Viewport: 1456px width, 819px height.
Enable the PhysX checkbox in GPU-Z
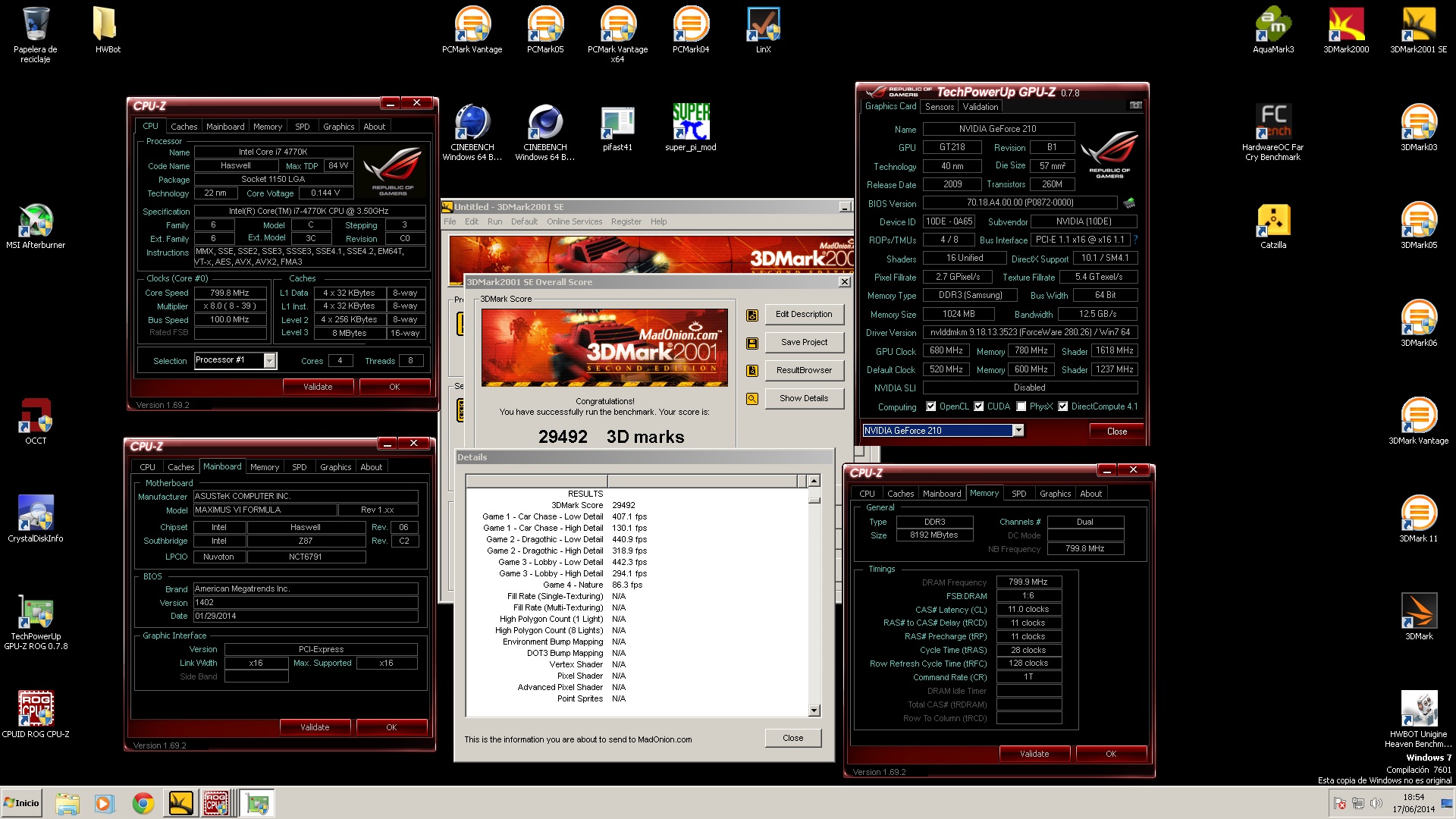coord(1021,406)
